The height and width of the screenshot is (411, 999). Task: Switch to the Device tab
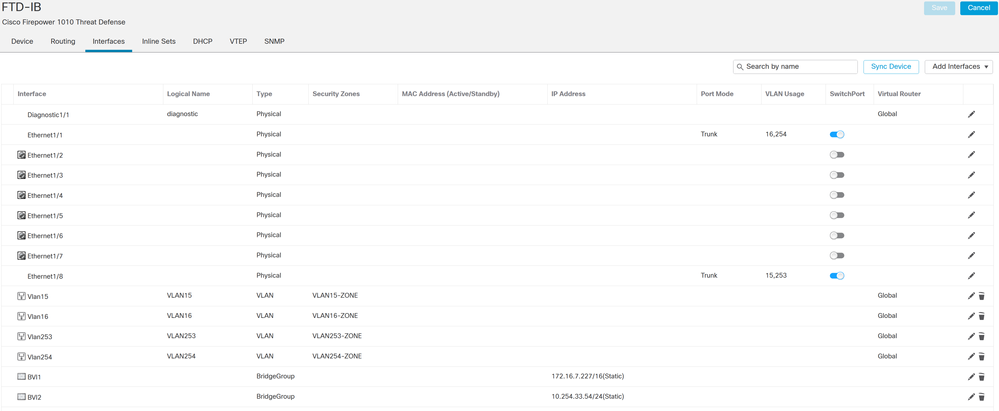click(22, 41)
